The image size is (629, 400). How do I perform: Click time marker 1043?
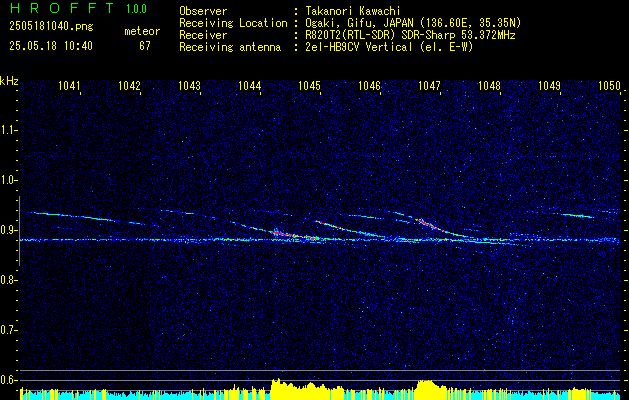tap(189, 85)
